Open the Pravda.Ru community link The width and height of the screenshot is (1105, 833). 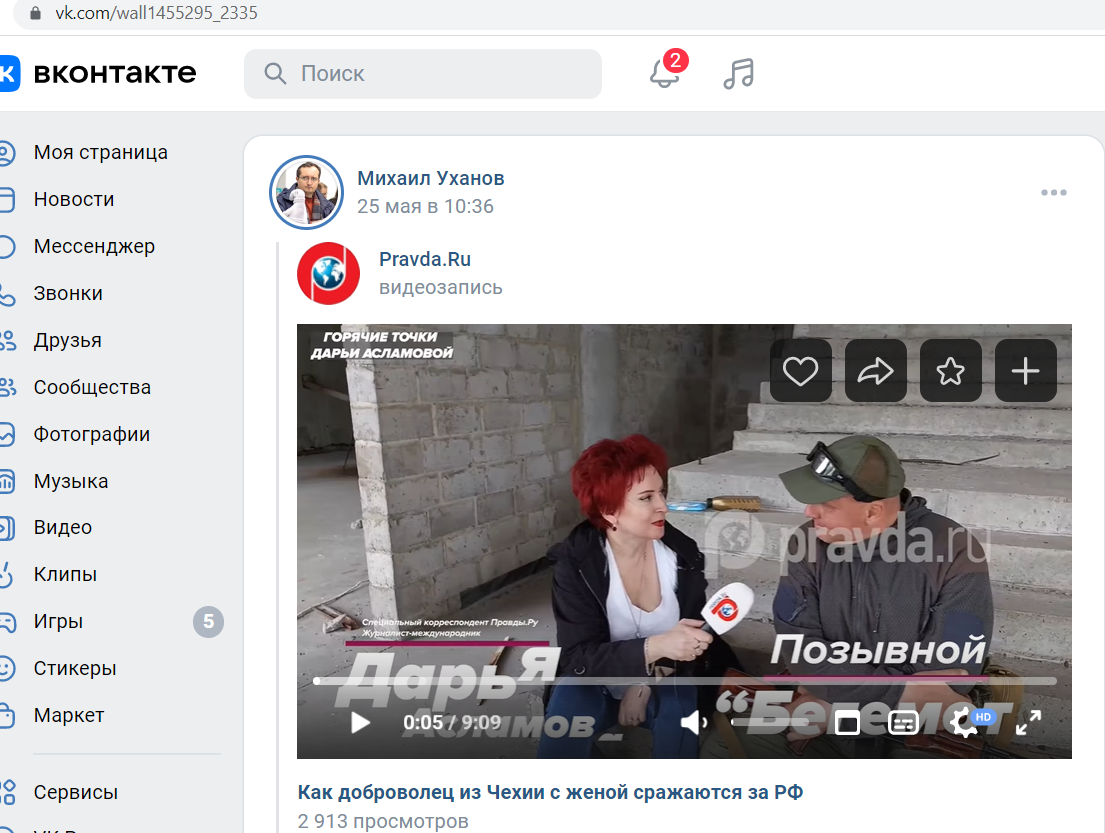425,259
